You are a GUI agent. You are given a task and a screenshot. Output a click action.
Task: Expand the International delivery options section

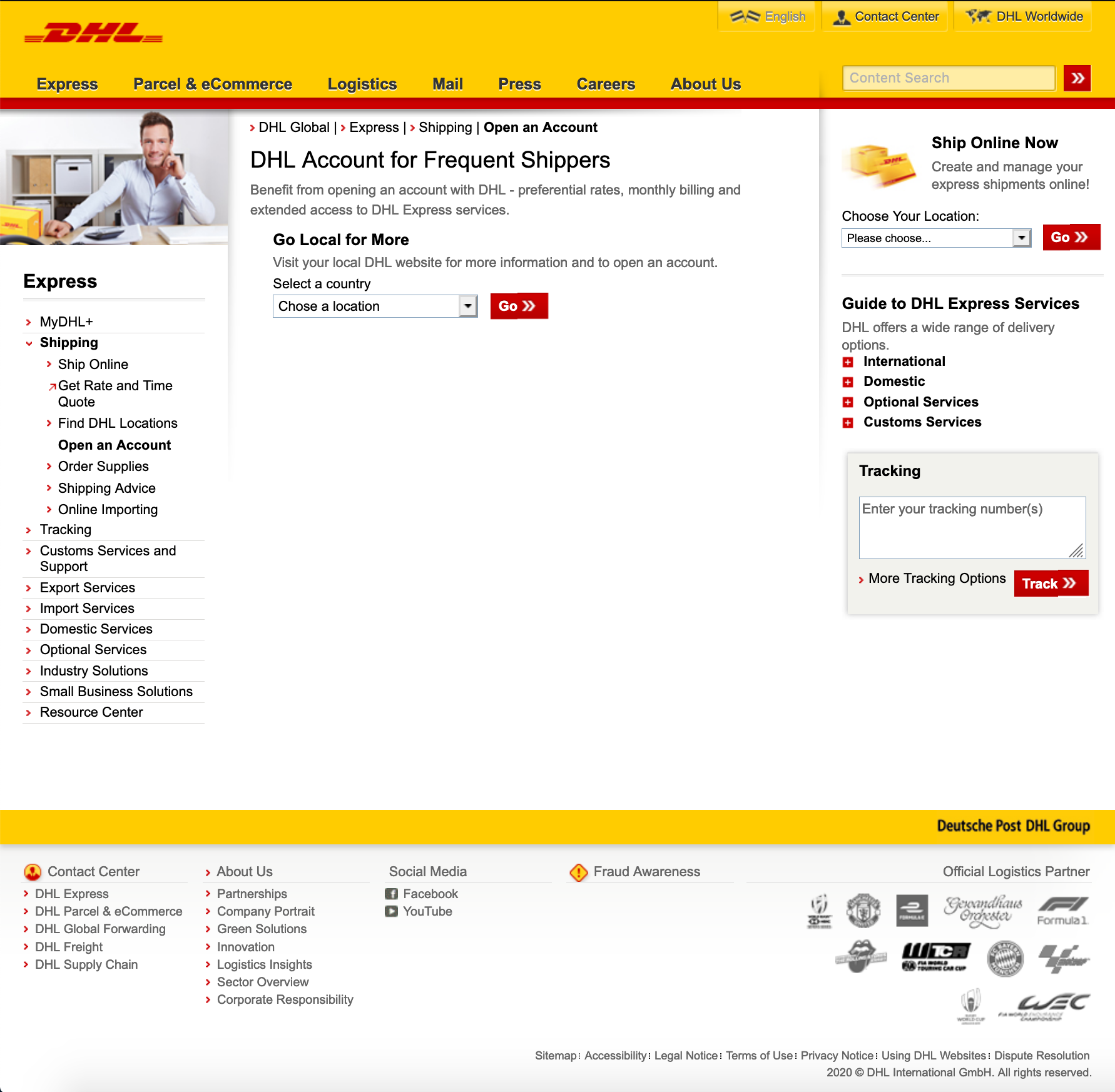pos(849,361)
